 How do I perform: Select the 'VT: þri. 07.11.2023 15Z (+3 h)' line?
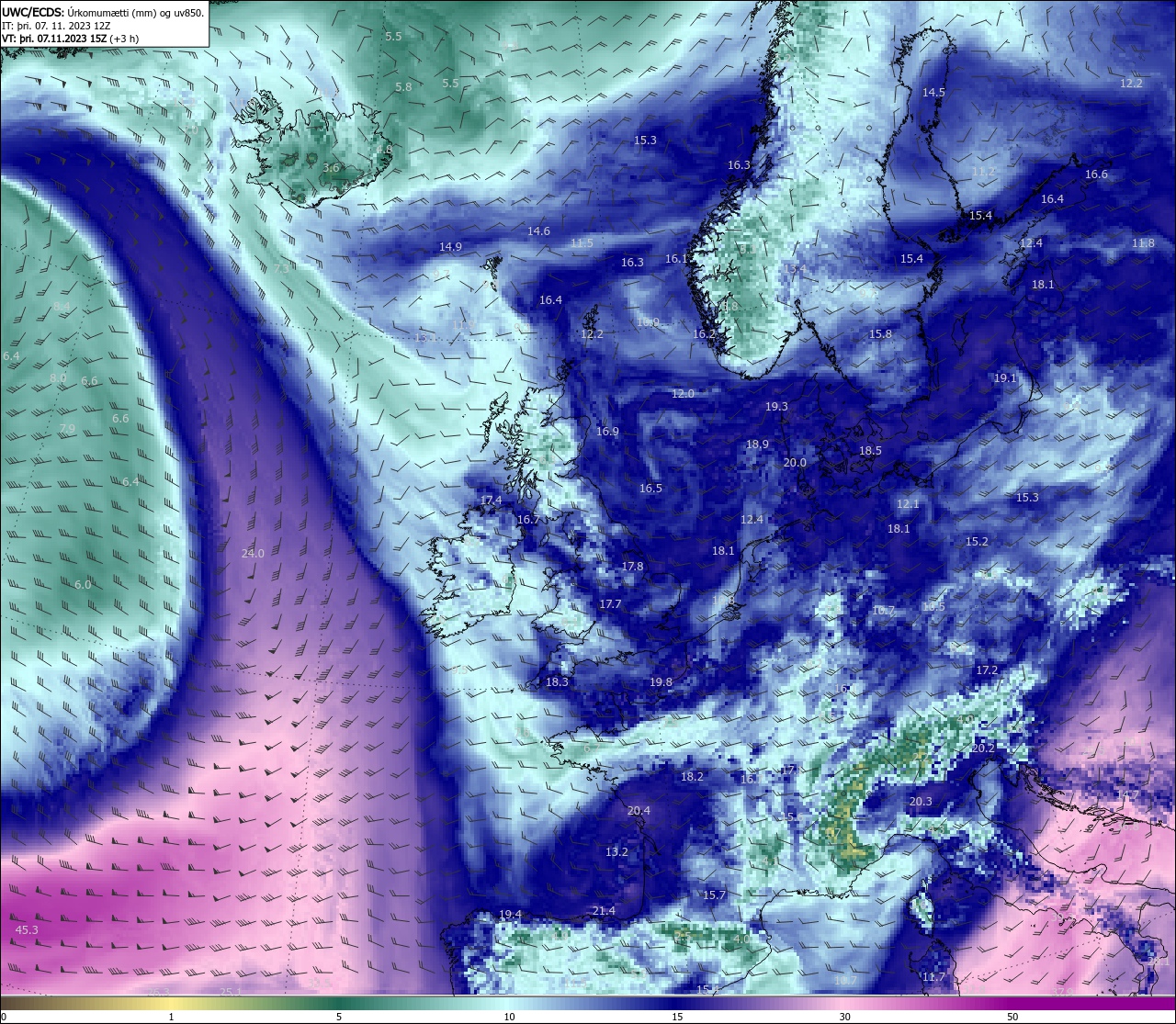[71, 39]
